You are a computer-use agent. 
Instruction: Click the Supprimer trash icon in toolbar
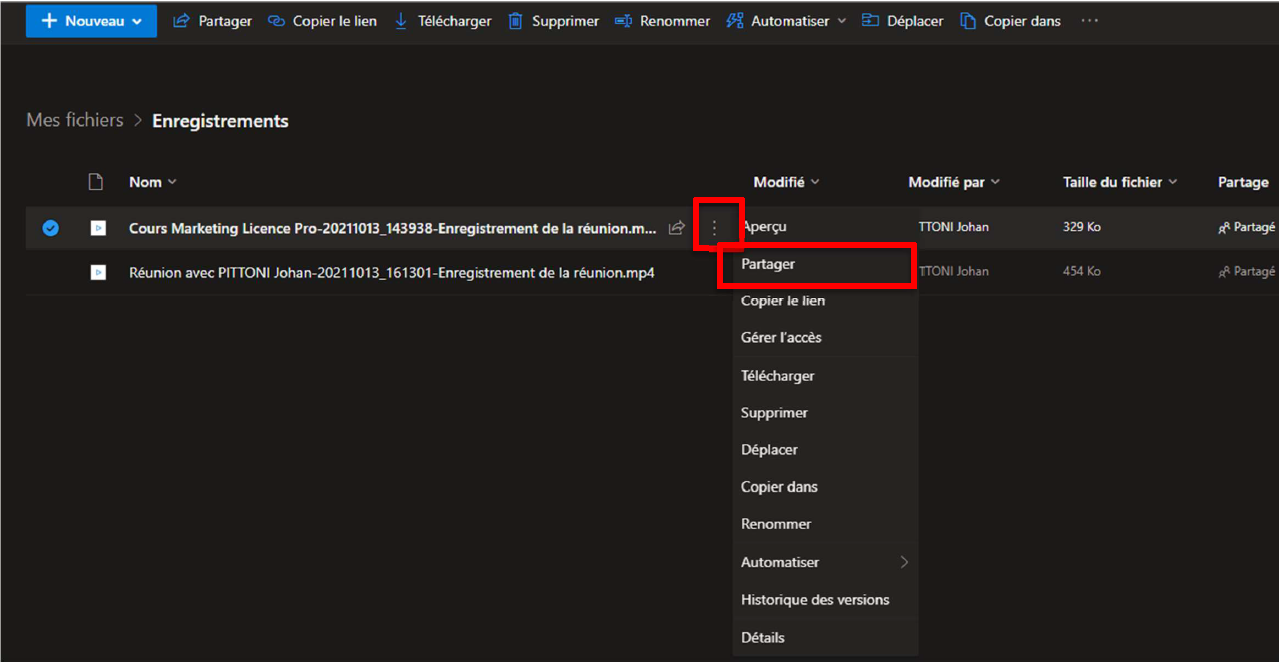coord(515,21)
